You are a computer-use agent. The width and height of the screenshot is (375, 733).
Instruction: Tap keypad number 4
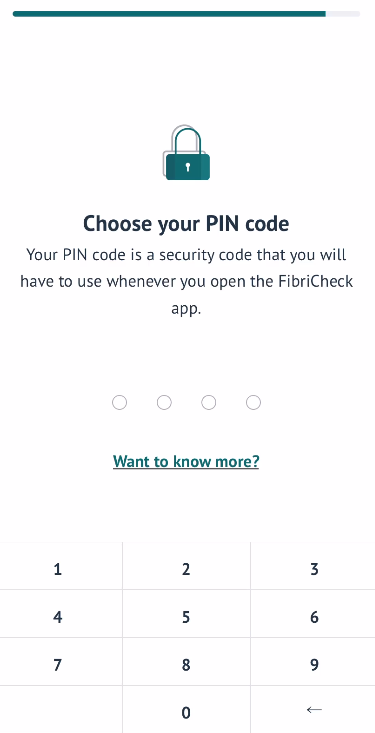coord(61,614)
